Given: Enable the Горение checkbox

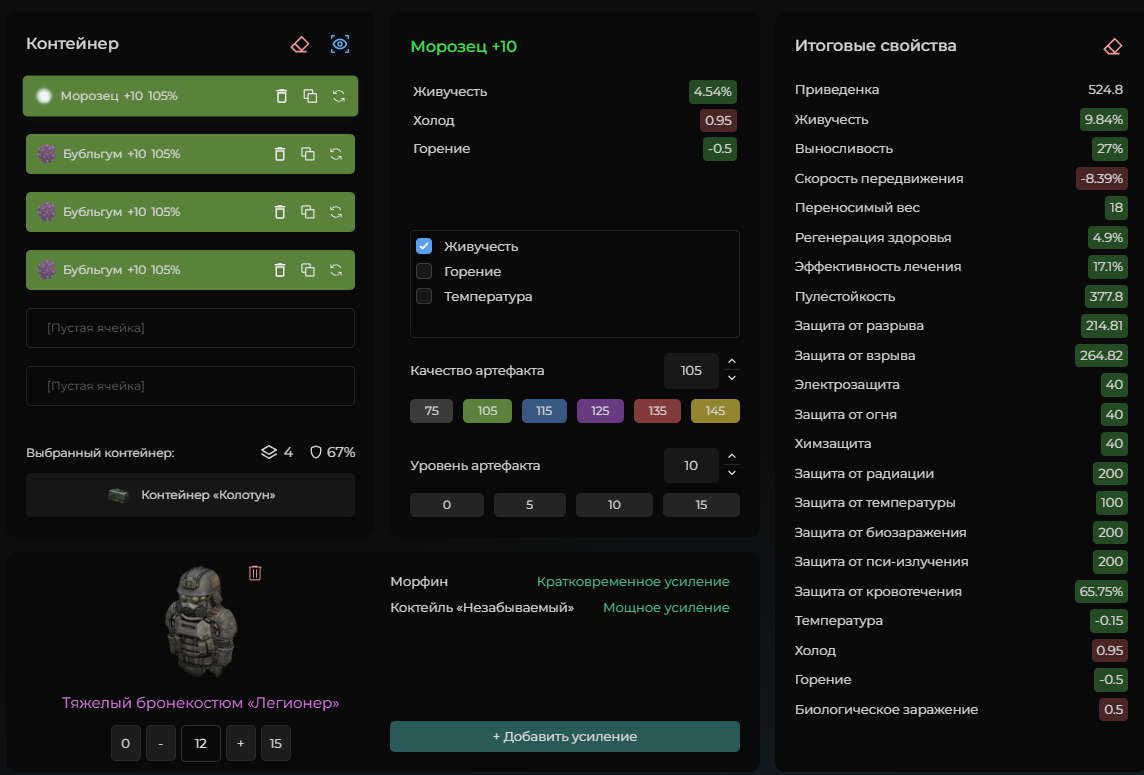Looking at the screenshot, I should pyautogui.click(x=424, y=271).
